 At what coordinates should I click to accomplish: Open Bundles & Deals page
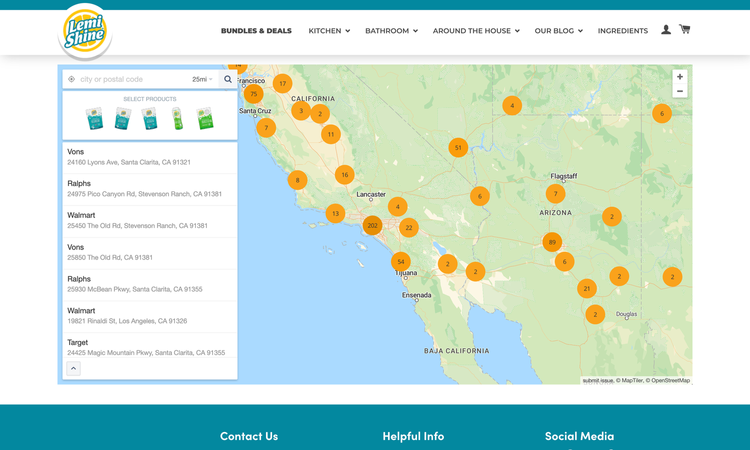(x=256, y=31)
